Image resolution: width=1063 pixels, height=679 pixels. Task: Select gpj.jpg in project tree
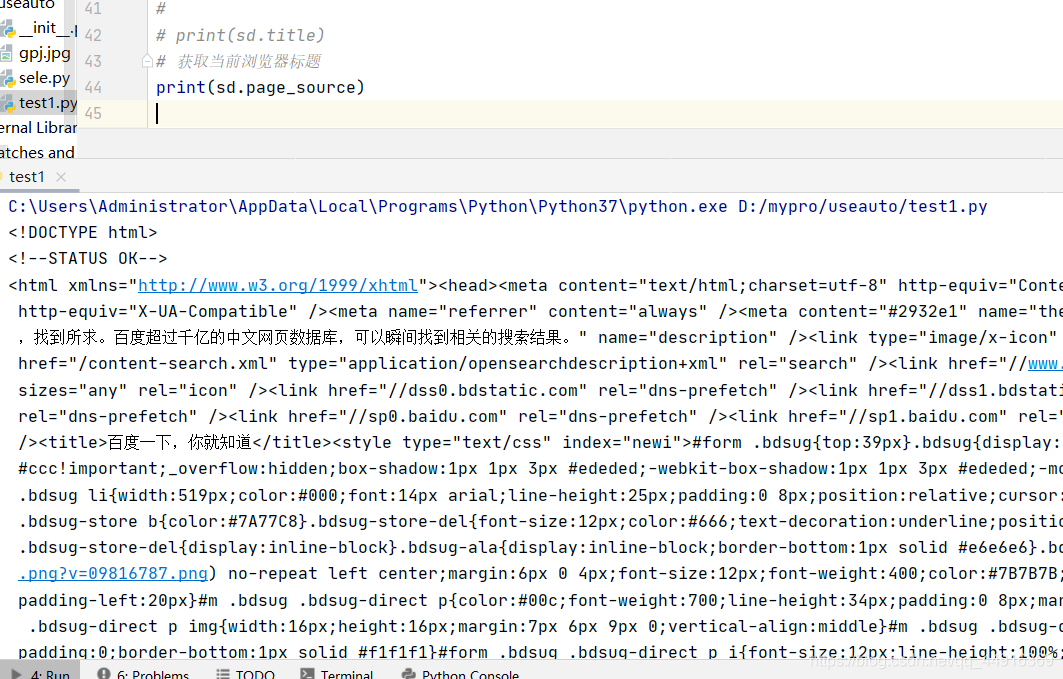(45, 54)
